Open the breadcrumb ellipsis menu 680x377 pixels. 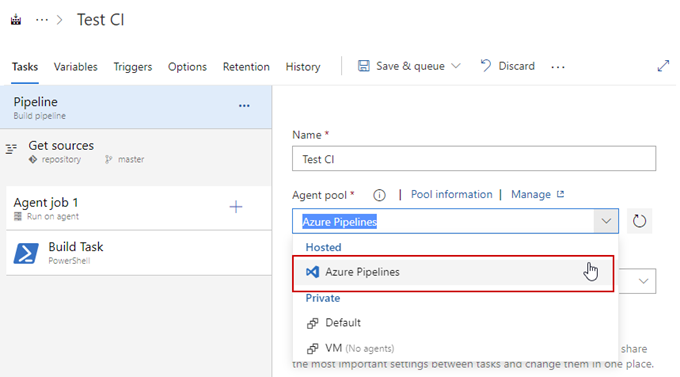42,20
